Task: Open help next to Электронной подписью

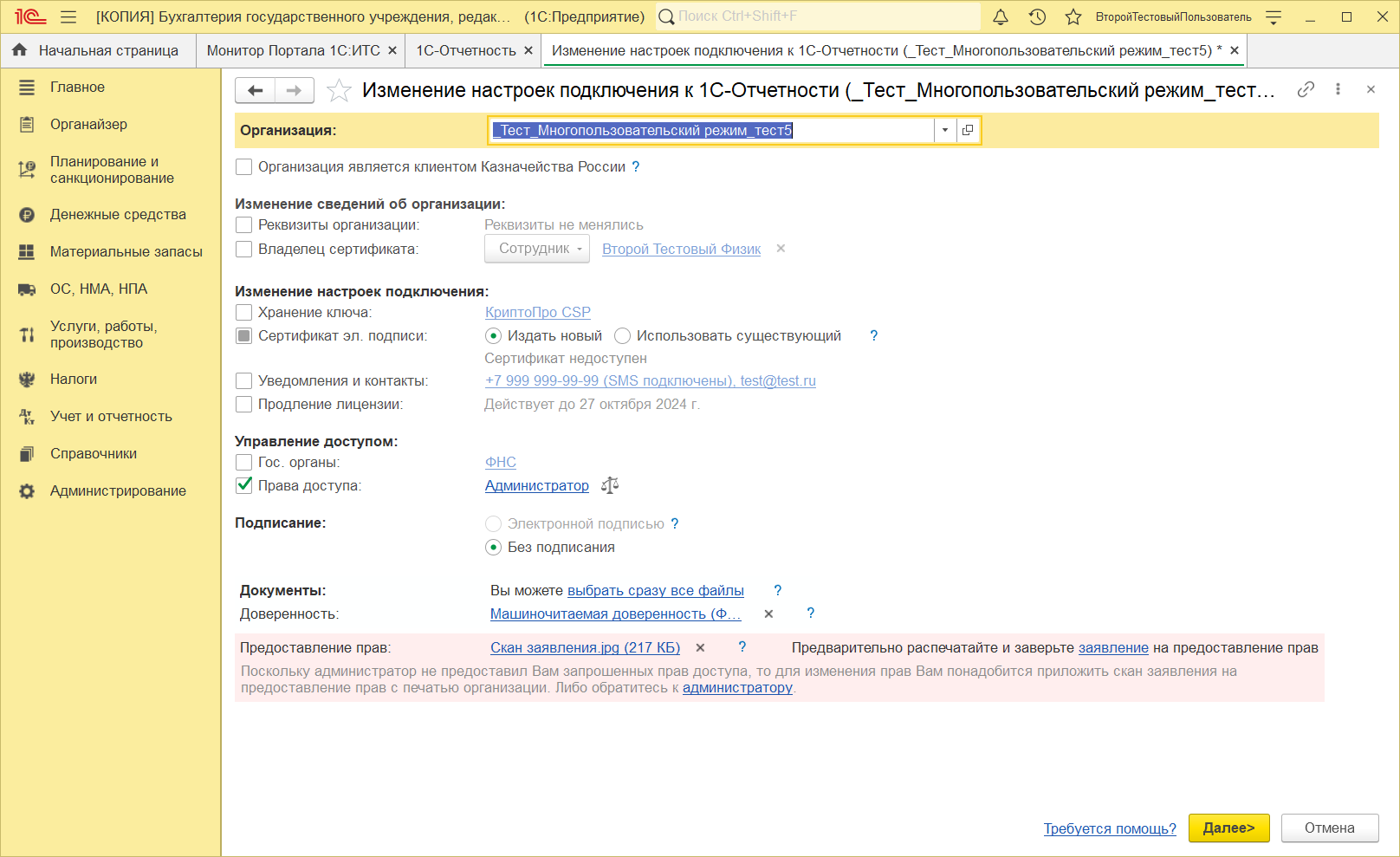Action: click(x=675, y=523)
